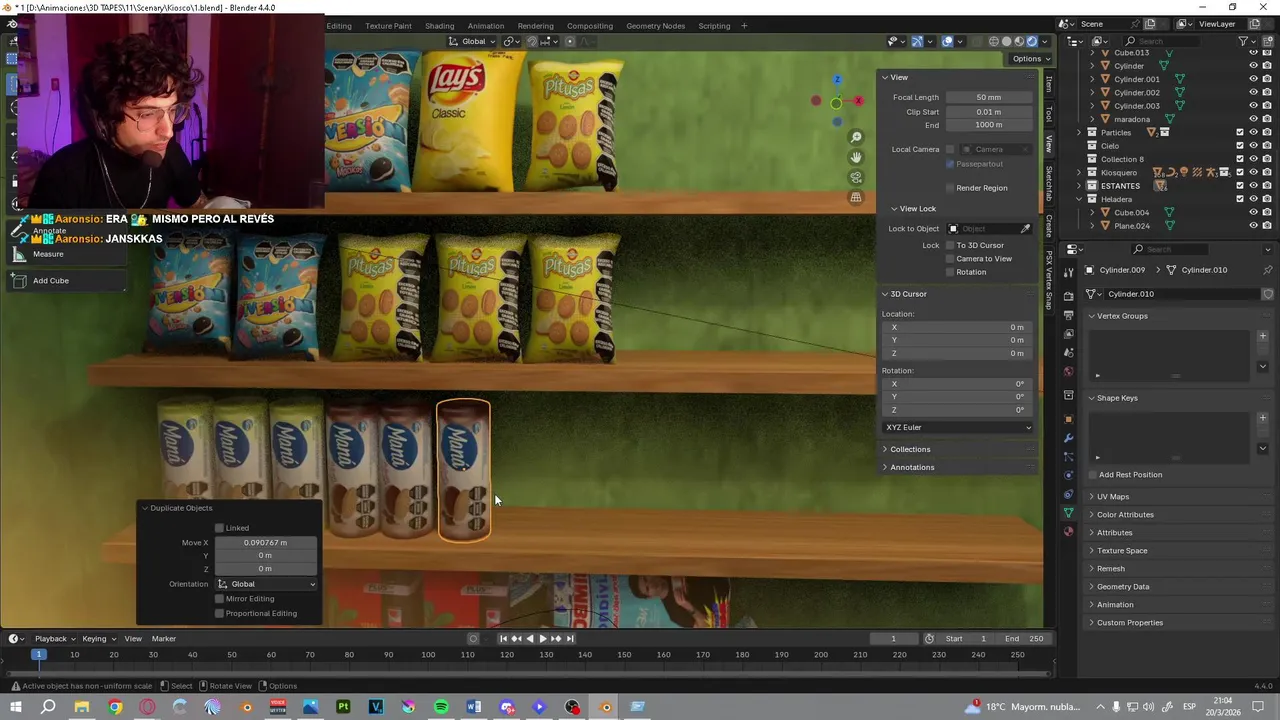
Task: Switch perspective/orthographic grid gizmo
Action: pyautogui.click(x=856, y=197)
